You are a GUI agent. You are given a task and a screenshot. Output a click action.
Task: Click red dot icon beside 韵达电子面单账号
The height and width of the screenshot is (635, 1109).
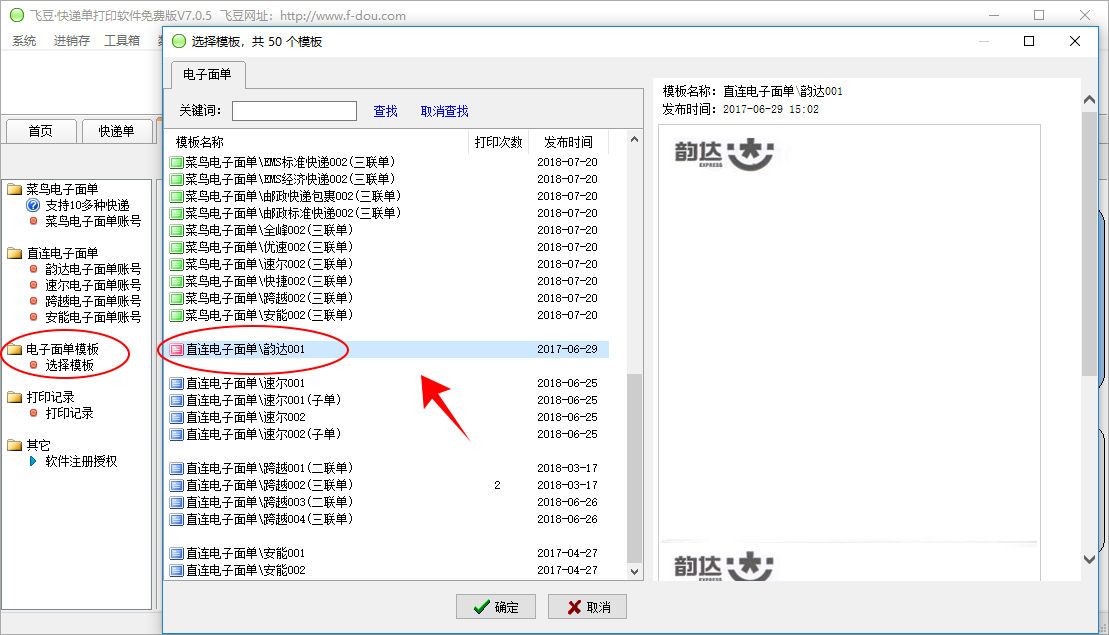[33, 269]
